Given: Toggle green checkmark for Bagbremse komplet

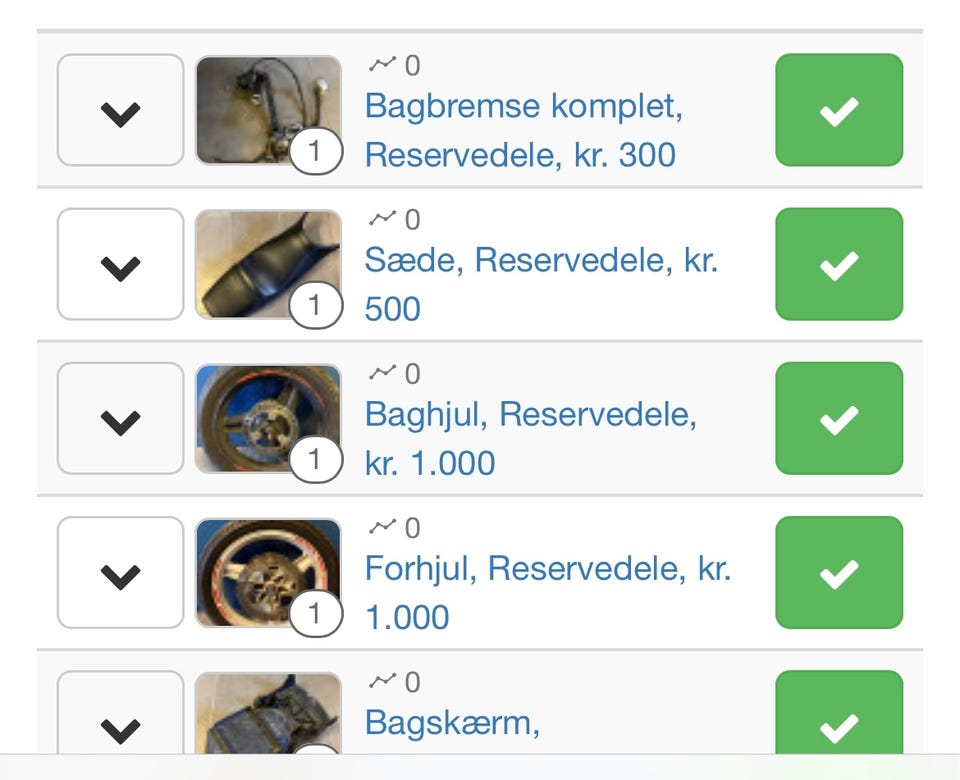Looking at the screenshot, I should [839, 110].
